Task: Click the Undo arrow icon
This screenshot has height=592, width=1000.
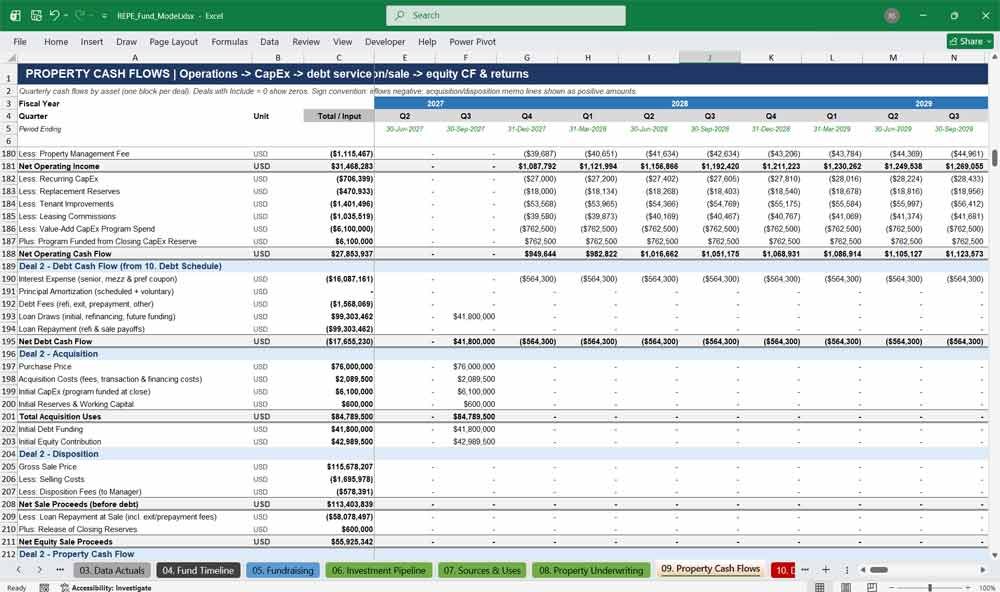Action: (x=55, y=15)
